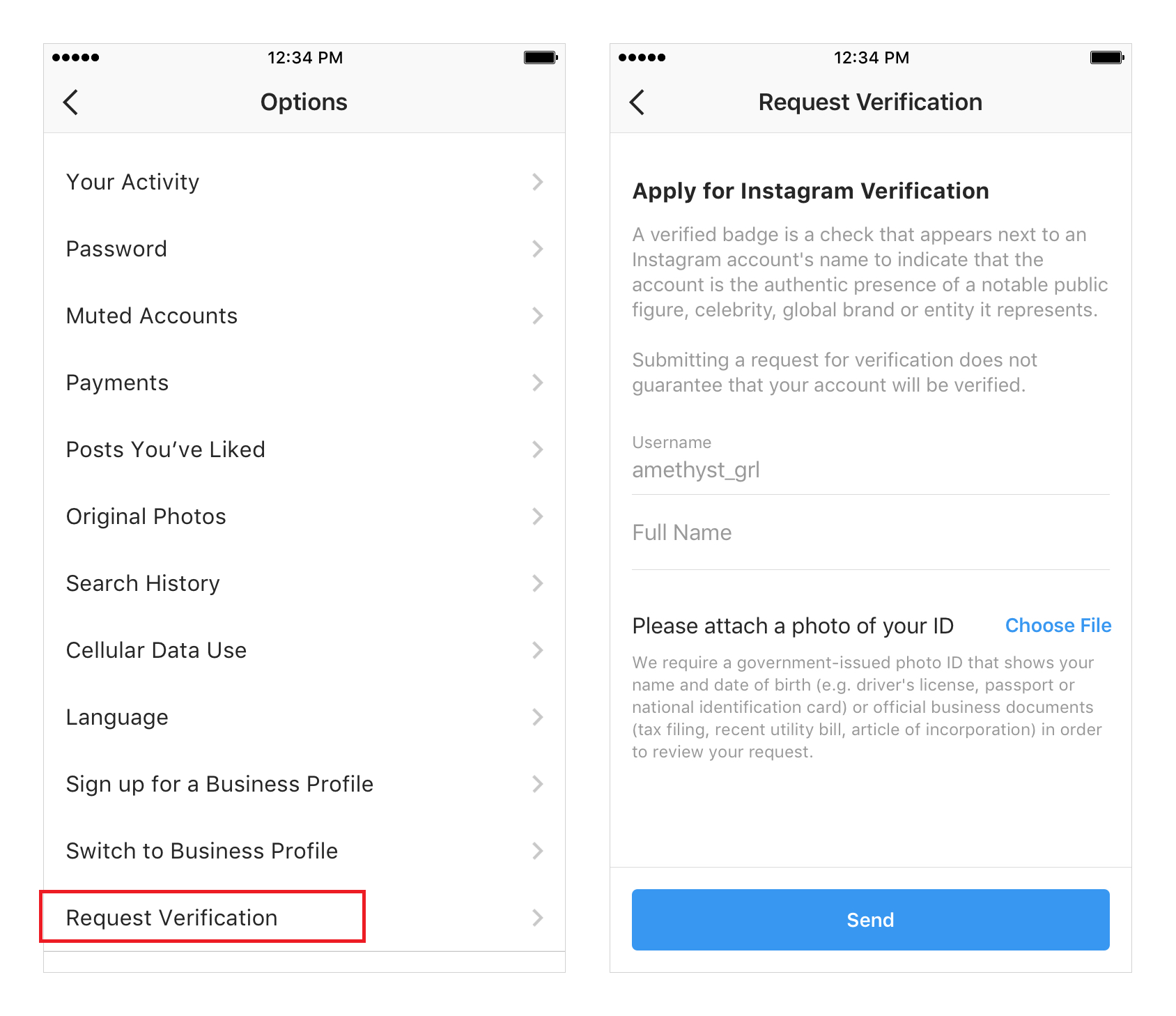Viewport: 1176px width, 1016px height.
Task: Tap the battery icon on Options screen
Action: [541, 57]
